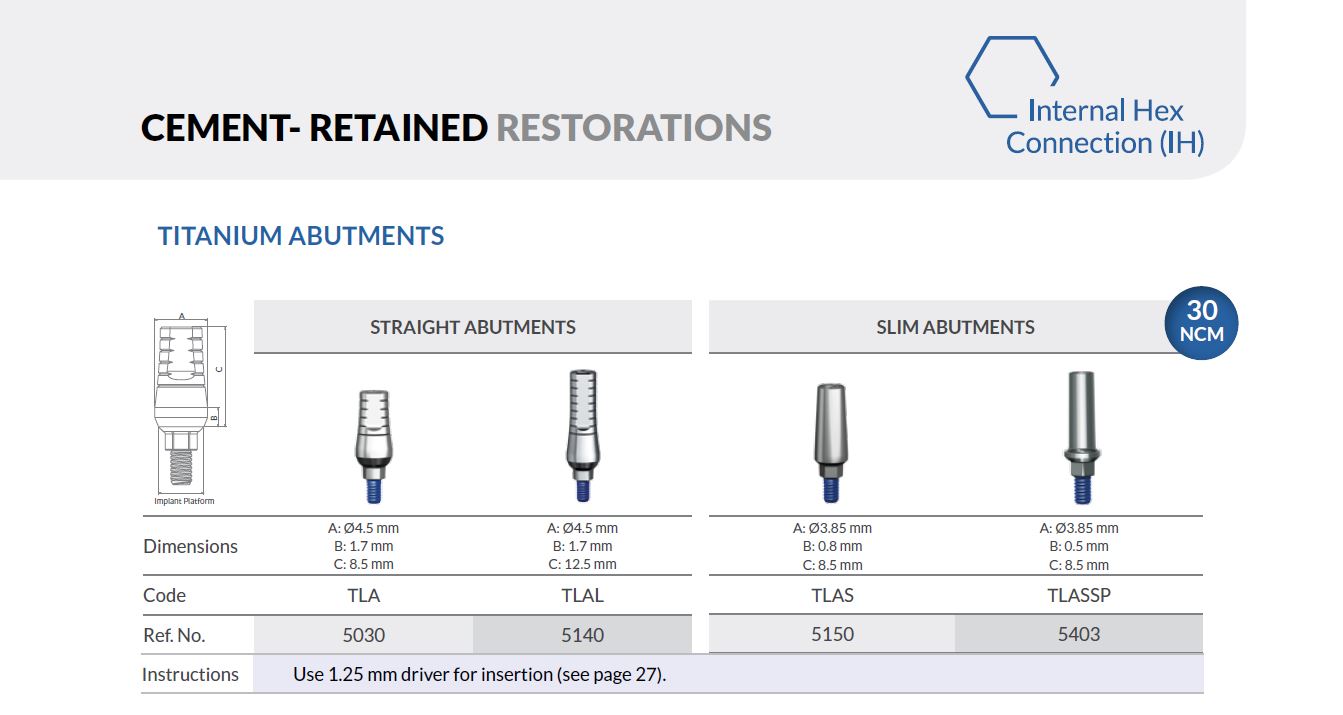Click the TLAL code cell
Viewport: 1343px width, 715px height.
582,595
